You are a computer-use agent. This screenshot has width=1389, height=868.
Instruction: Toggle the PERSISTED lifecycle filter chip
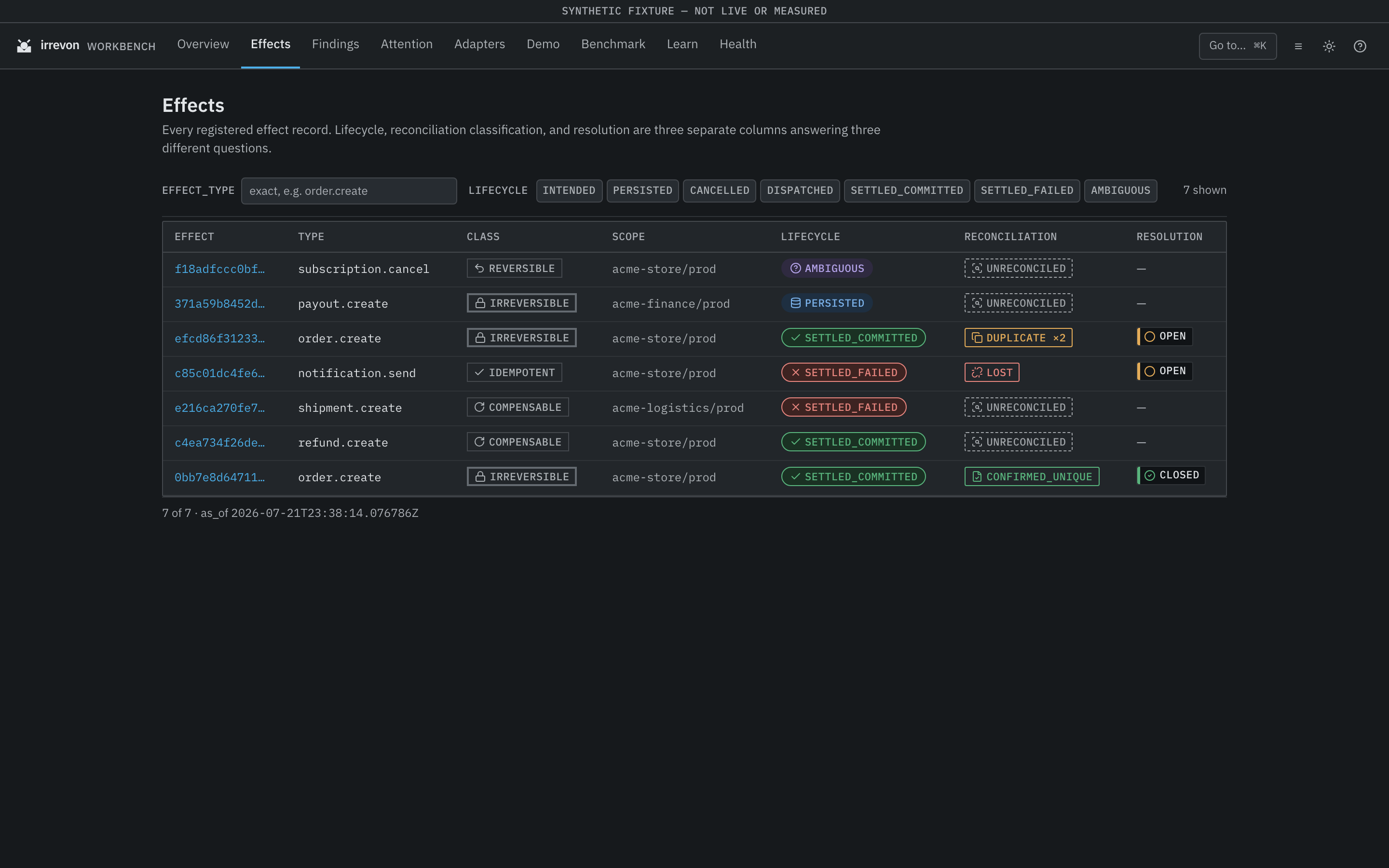pyautogui.click(x=642, y=190)
